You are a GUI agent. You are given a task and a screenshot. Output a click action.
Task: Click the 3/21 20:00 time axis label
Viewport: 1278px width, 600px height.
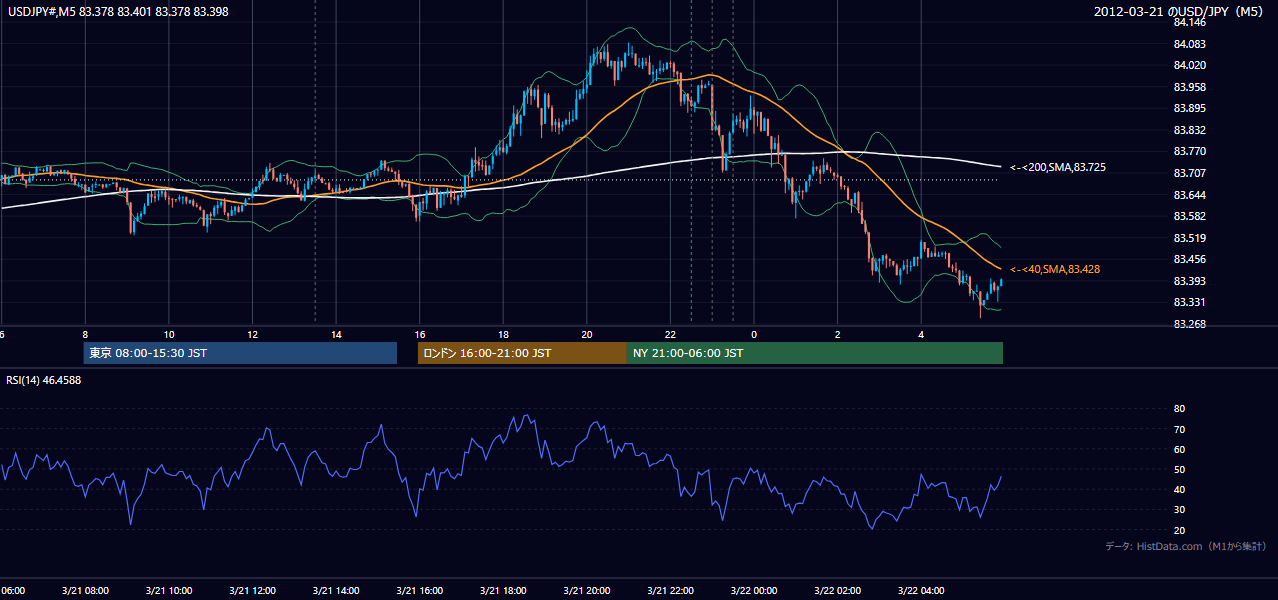point(587,590)
